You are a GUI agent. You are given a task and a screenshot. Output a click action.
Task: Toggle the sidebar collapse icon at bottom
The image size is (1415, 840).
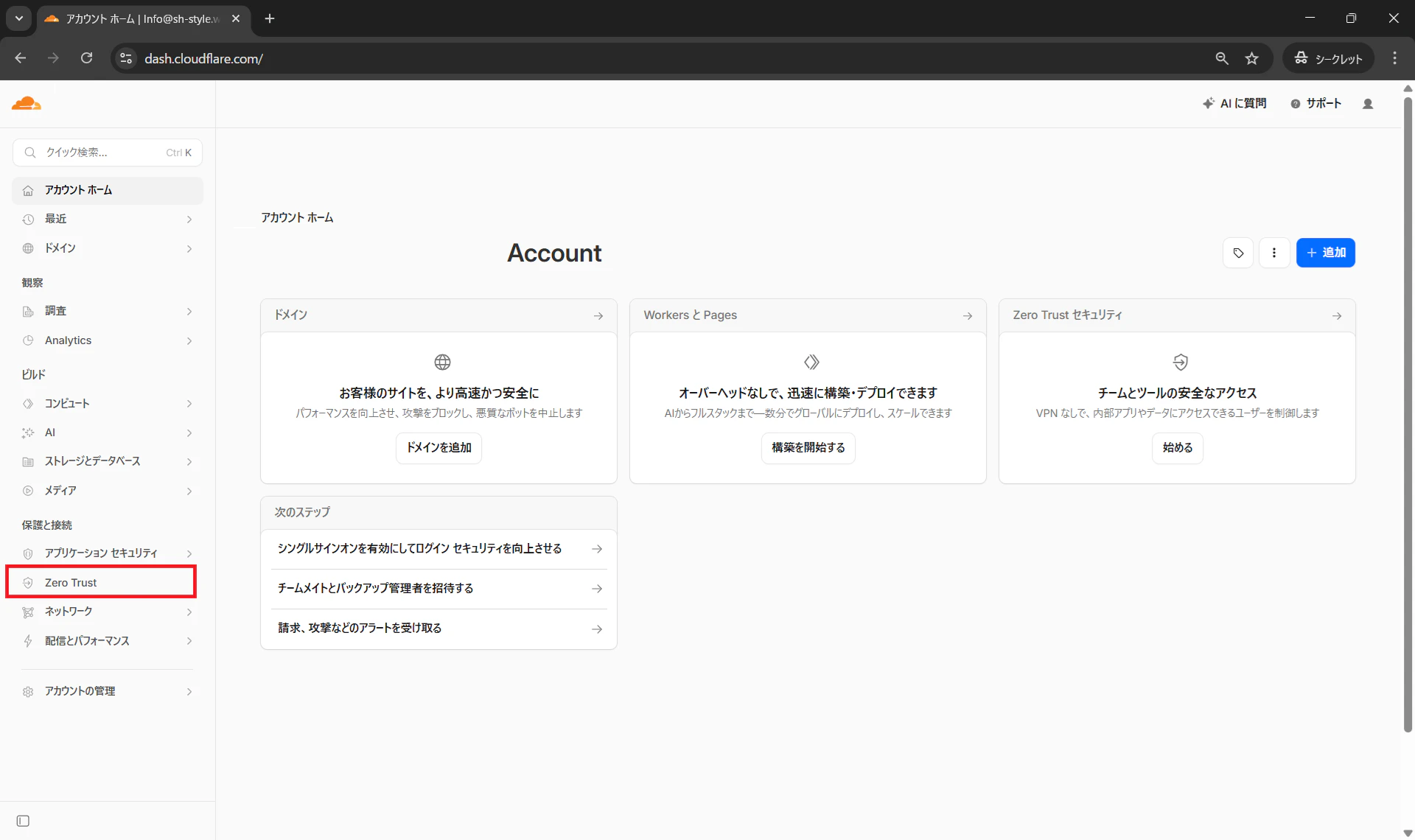[x=23, y=821]
